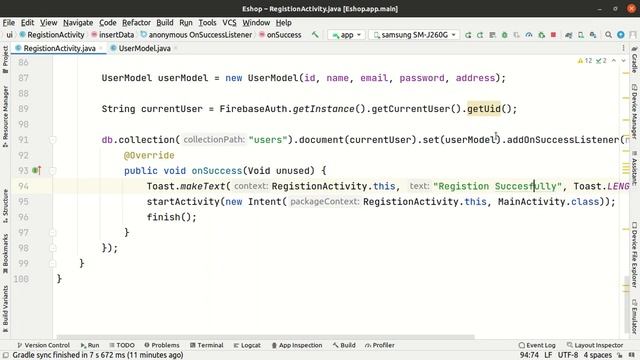This screenshot has width=640, height=360.
Task: Click the Search Everywhere magnifier icon
Action: 608,35
